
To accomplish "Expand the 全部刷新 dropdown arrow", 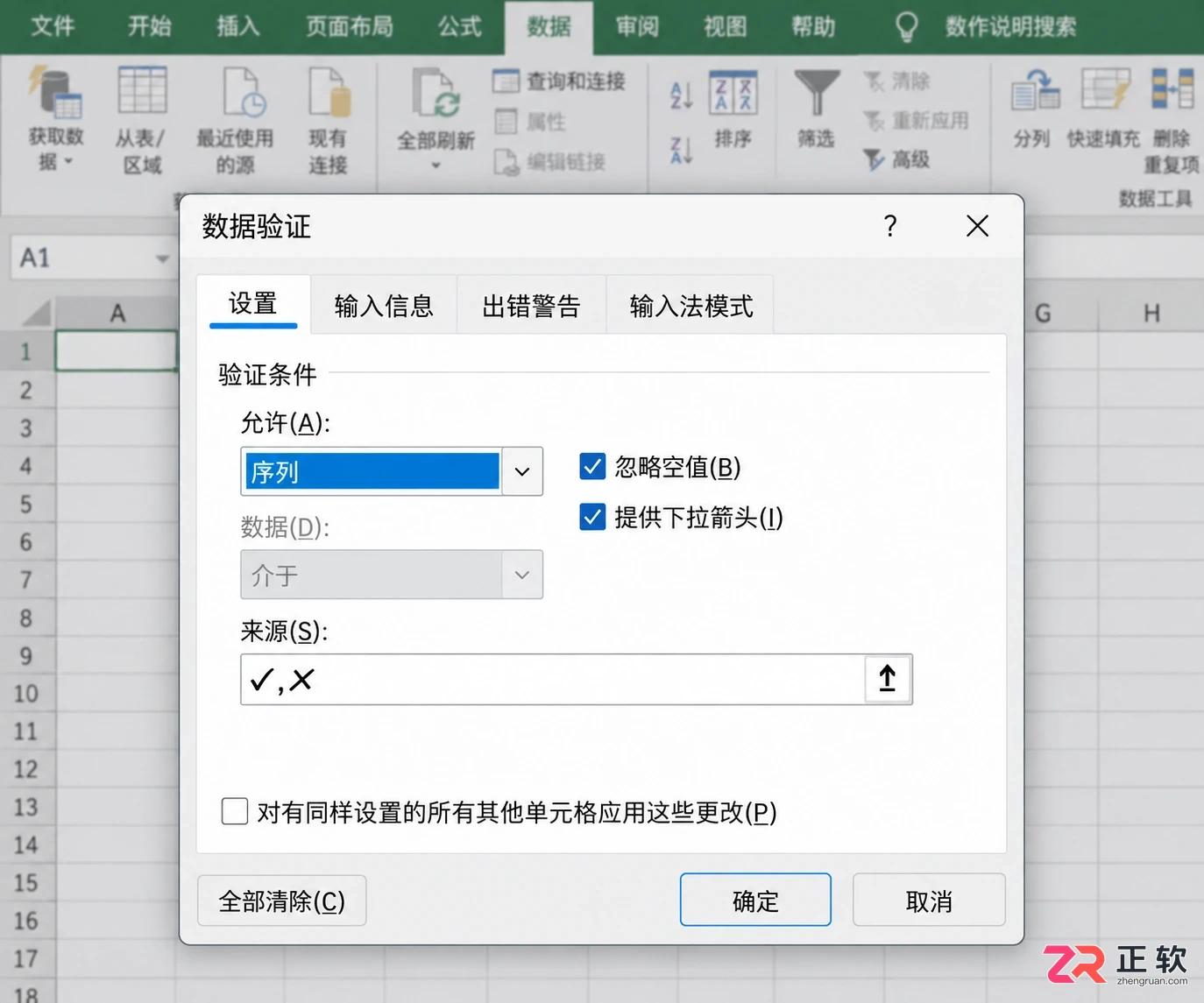I will [x=436, y=165].
